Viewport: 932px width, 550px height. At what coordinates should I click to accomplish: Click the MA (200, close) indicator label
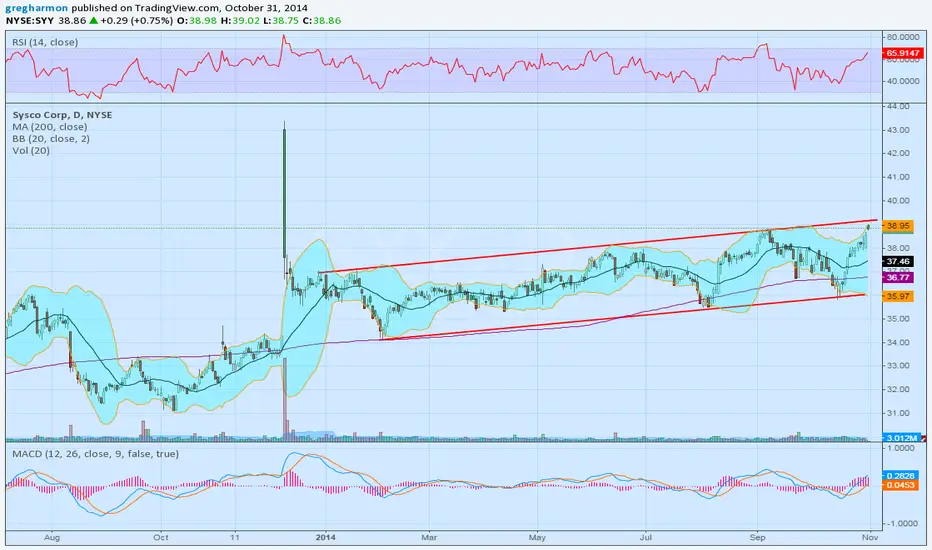click(x=50, y=127)
